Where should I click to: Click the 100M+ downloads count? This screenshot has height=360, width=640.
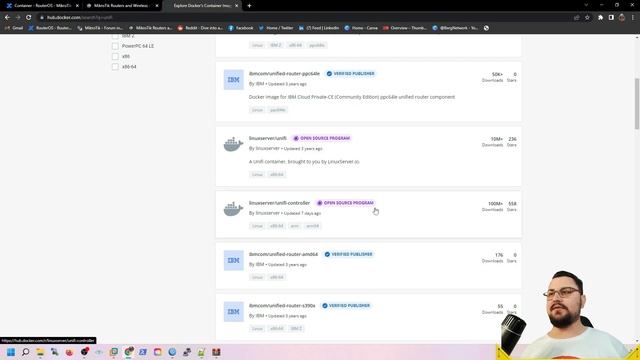495,204
